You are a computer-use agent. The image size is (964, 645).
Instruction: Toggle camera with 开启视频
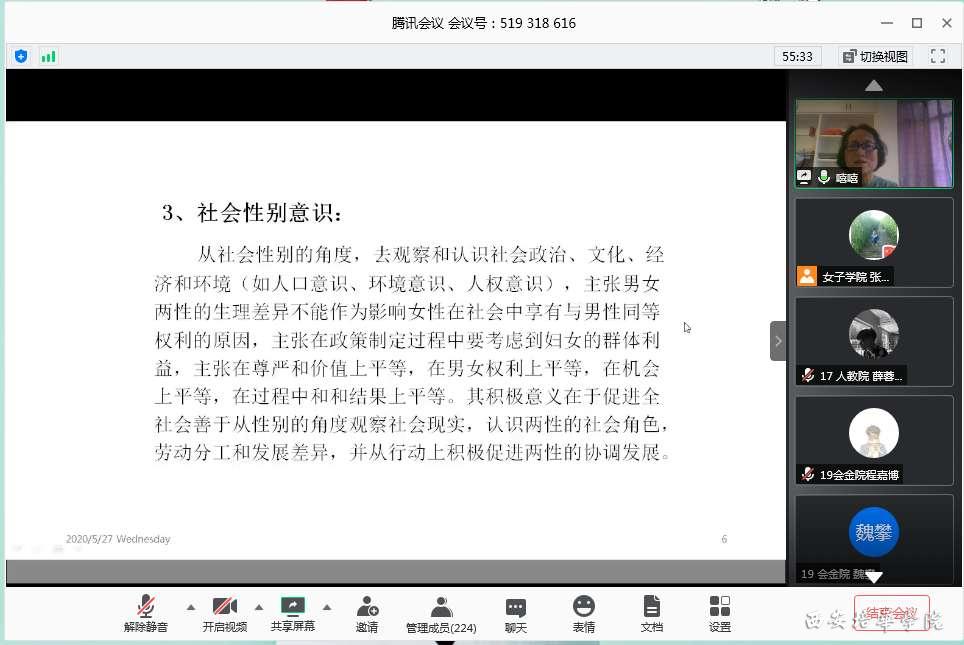click(x=225, y=607)
